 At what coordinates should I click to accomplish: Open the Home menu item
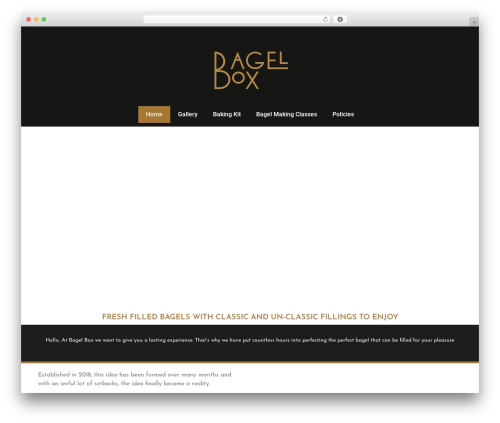(x=154, y=114)
